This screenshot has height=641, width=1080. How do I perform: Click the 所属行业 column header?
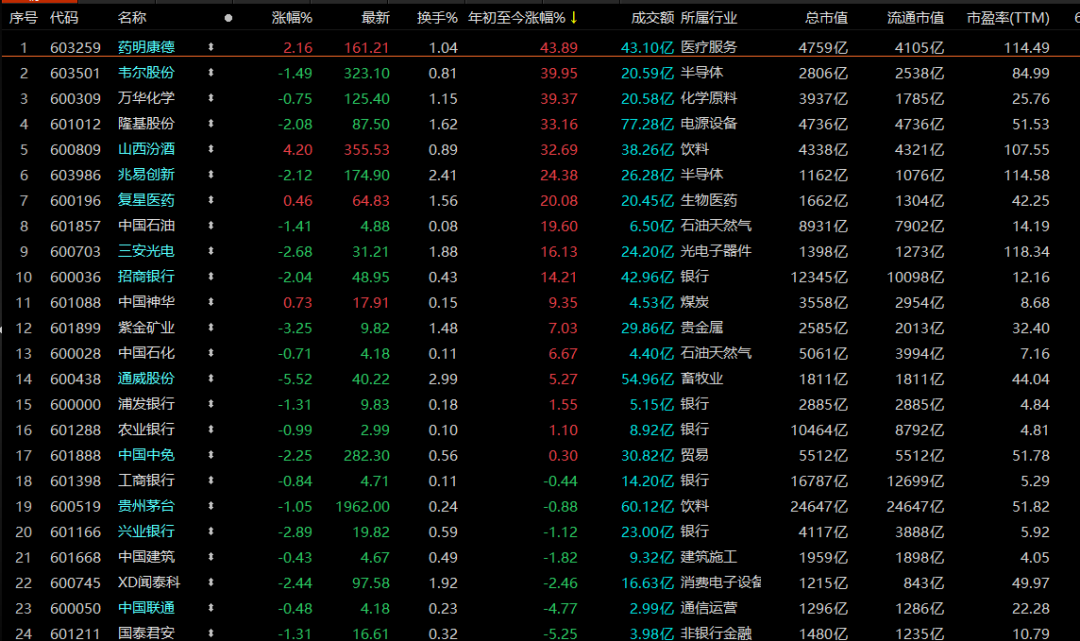point(709,18)
